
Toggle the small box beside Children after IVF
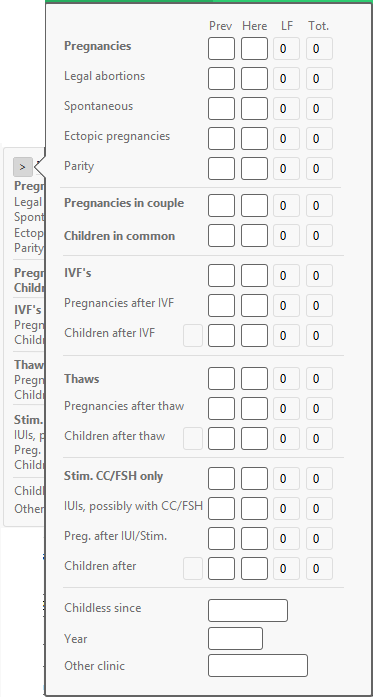(x=193, y=336)
